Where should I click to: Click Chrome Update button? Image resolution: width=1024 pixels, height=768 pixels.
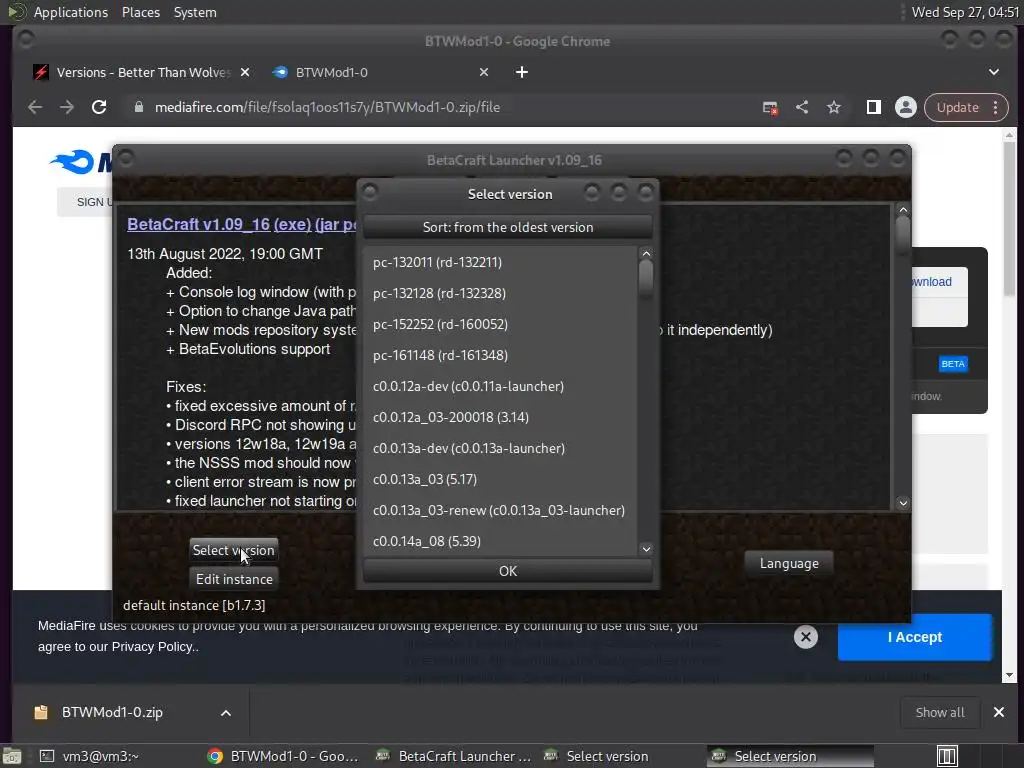pyautogui.click(x=957, y=107)
